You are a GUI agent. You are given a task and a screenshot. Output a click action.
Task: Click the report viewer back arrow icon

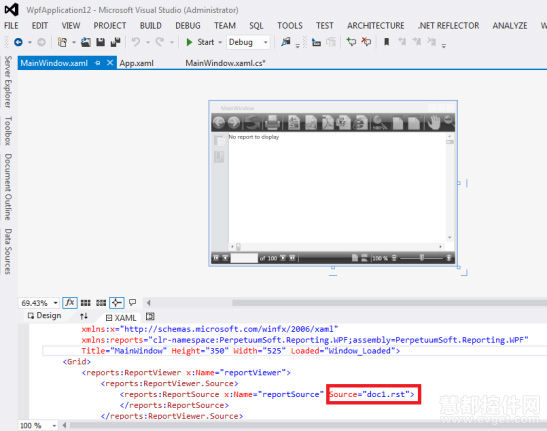(219, 122)
